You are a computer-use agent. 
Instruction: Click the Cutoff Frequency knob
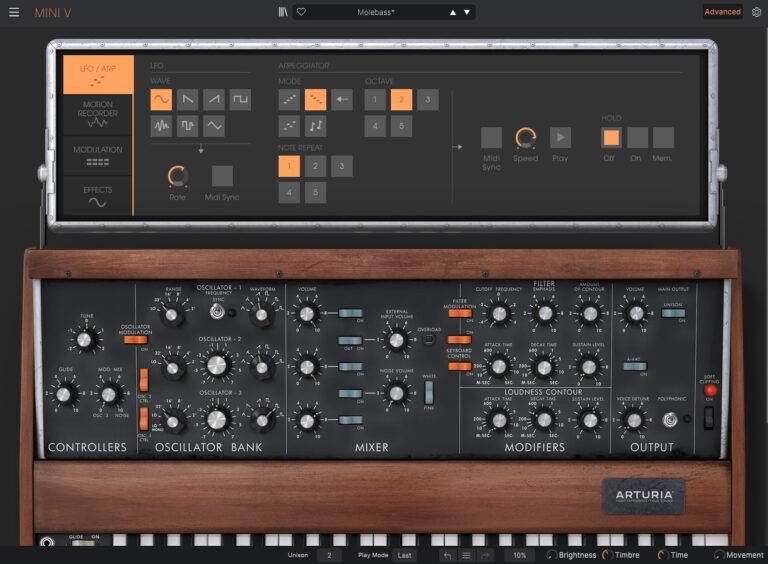(499, 313)
